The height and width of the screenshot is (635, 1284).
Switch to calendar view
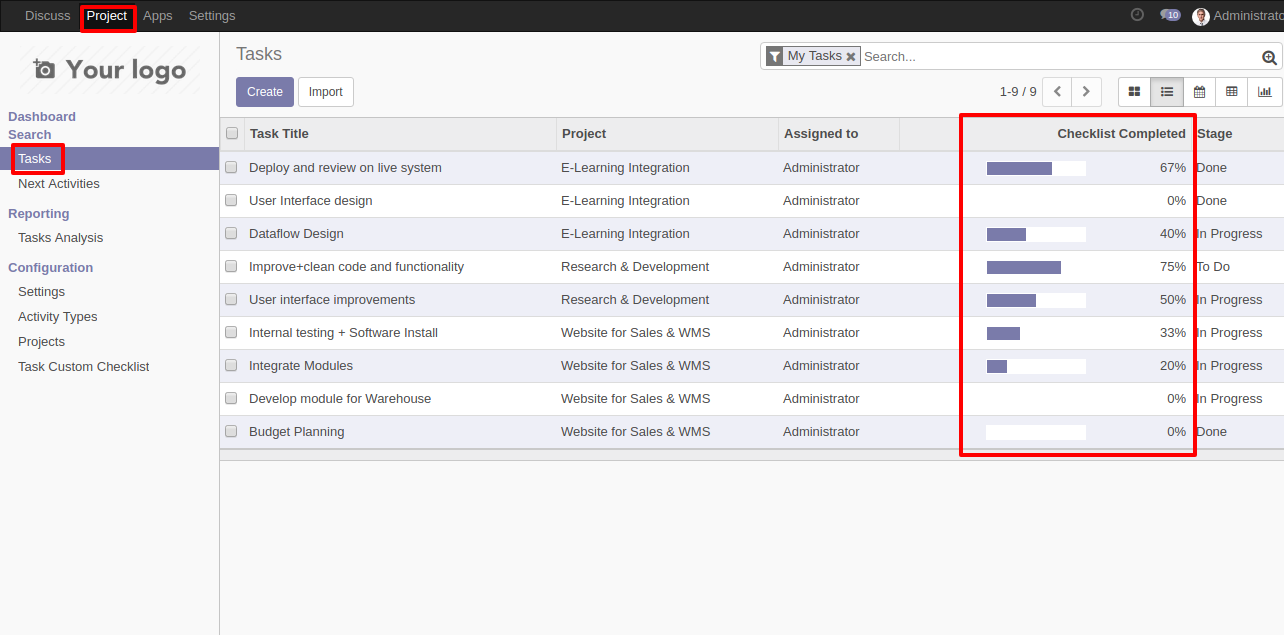pyautogui.click(x=1199, y=92)
